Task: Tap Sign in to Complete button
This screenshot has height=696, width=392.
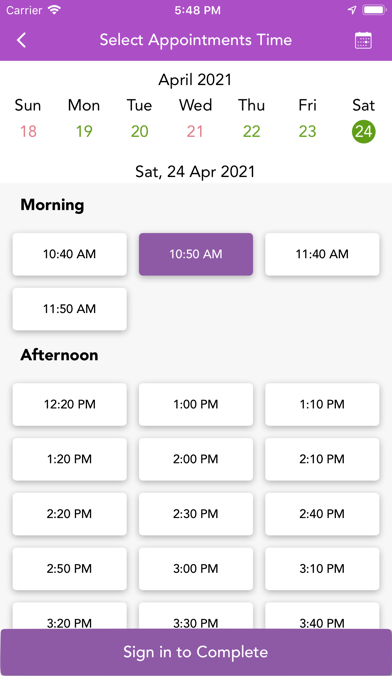Action: pos(196,652)
